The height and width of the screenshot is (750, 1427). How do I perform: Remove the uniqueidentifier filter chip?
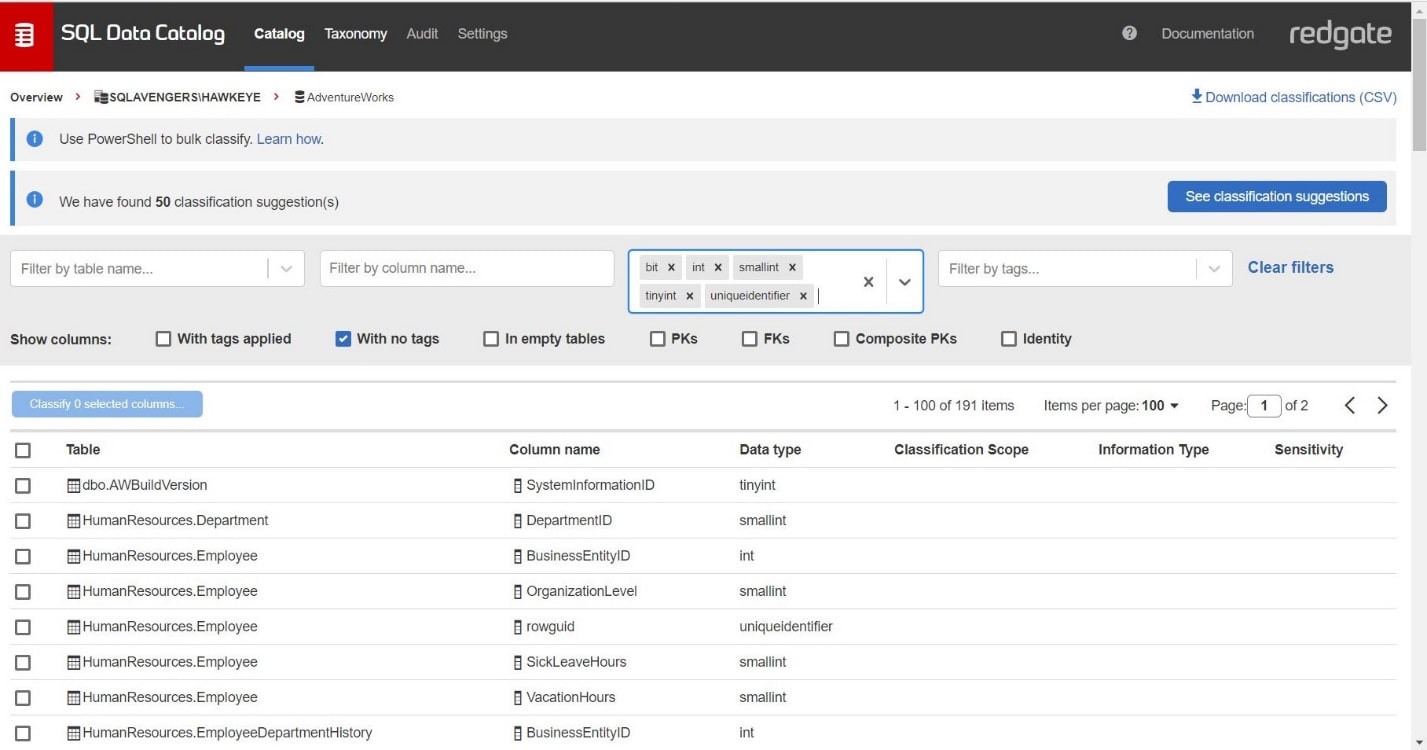coord(803,296)
